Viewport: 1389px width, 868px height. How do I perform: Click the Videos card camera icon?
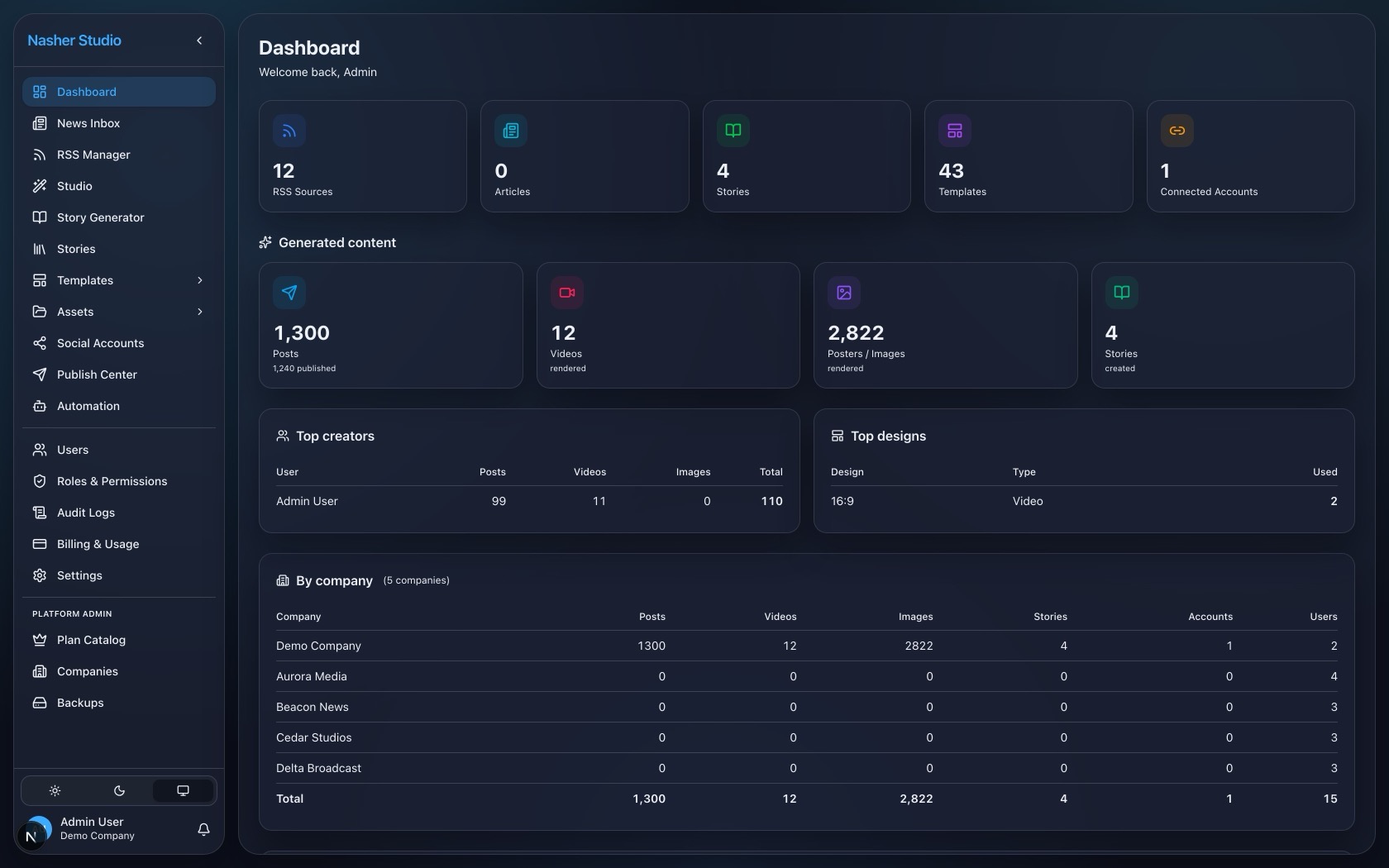[567, 293]
